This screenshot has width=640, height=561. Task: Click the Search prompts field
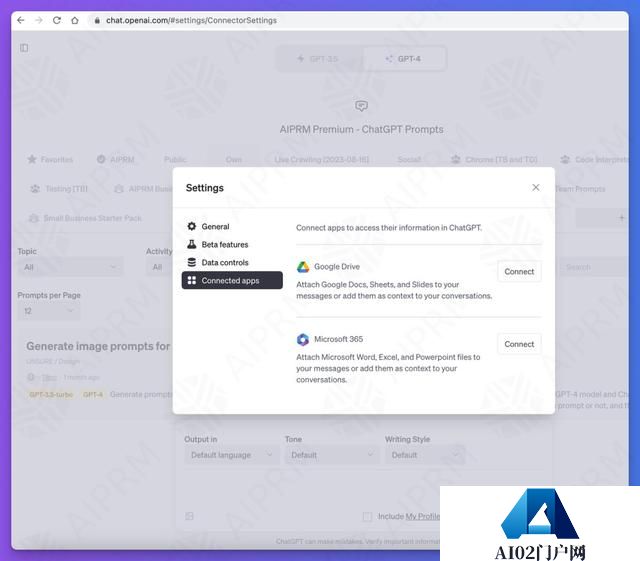(x=592, y=267)
